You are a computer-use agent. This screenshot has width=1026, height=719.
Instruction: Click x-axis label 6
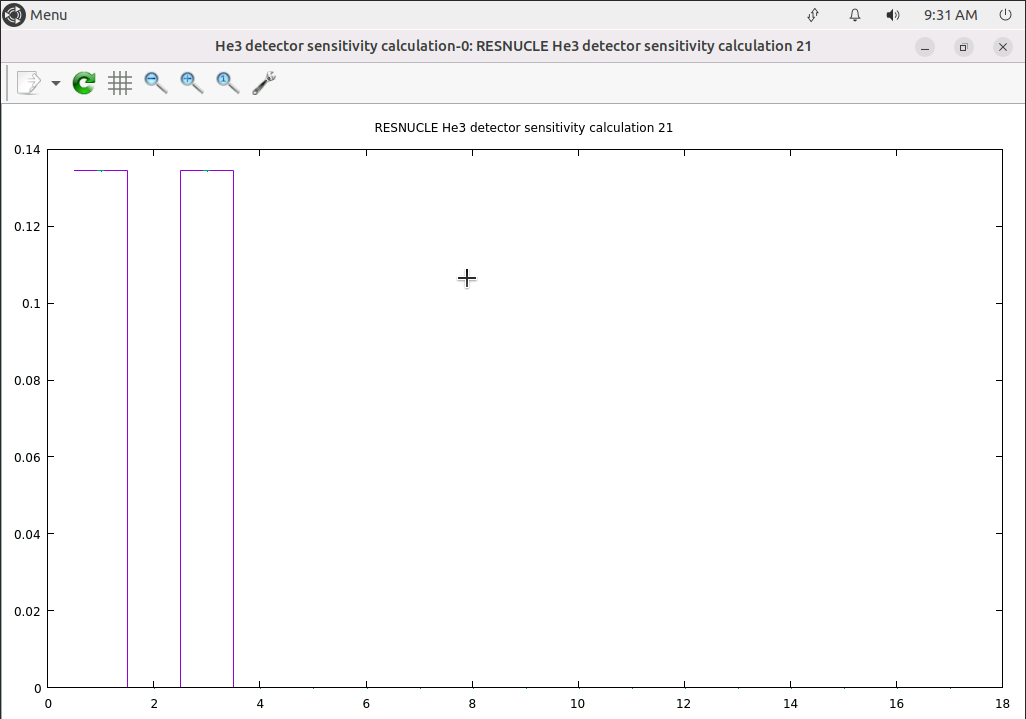366,704
